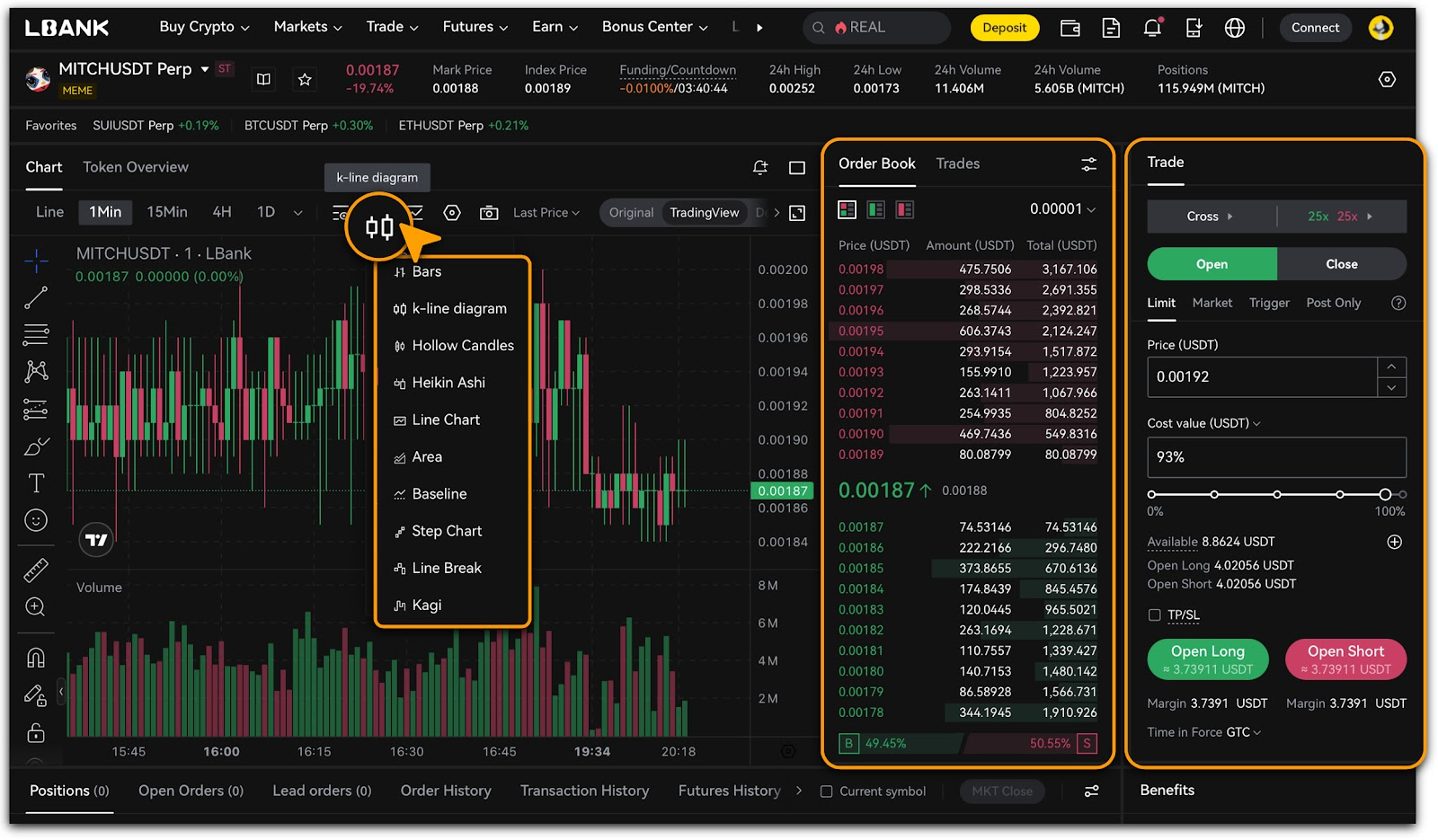Enable the TP/SL checkbox
Screen dimensions: 1438x840
click(1155, 615)
